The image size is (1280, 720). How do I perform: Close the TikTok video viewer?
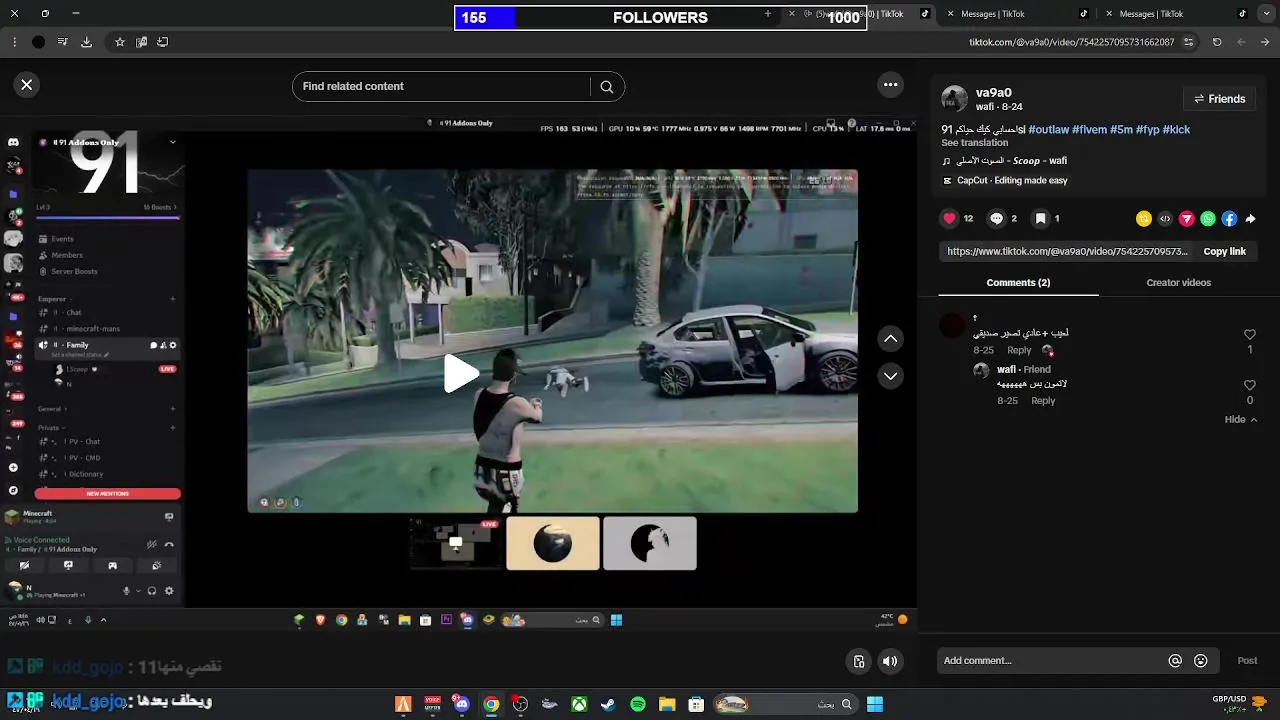point(27,85)
